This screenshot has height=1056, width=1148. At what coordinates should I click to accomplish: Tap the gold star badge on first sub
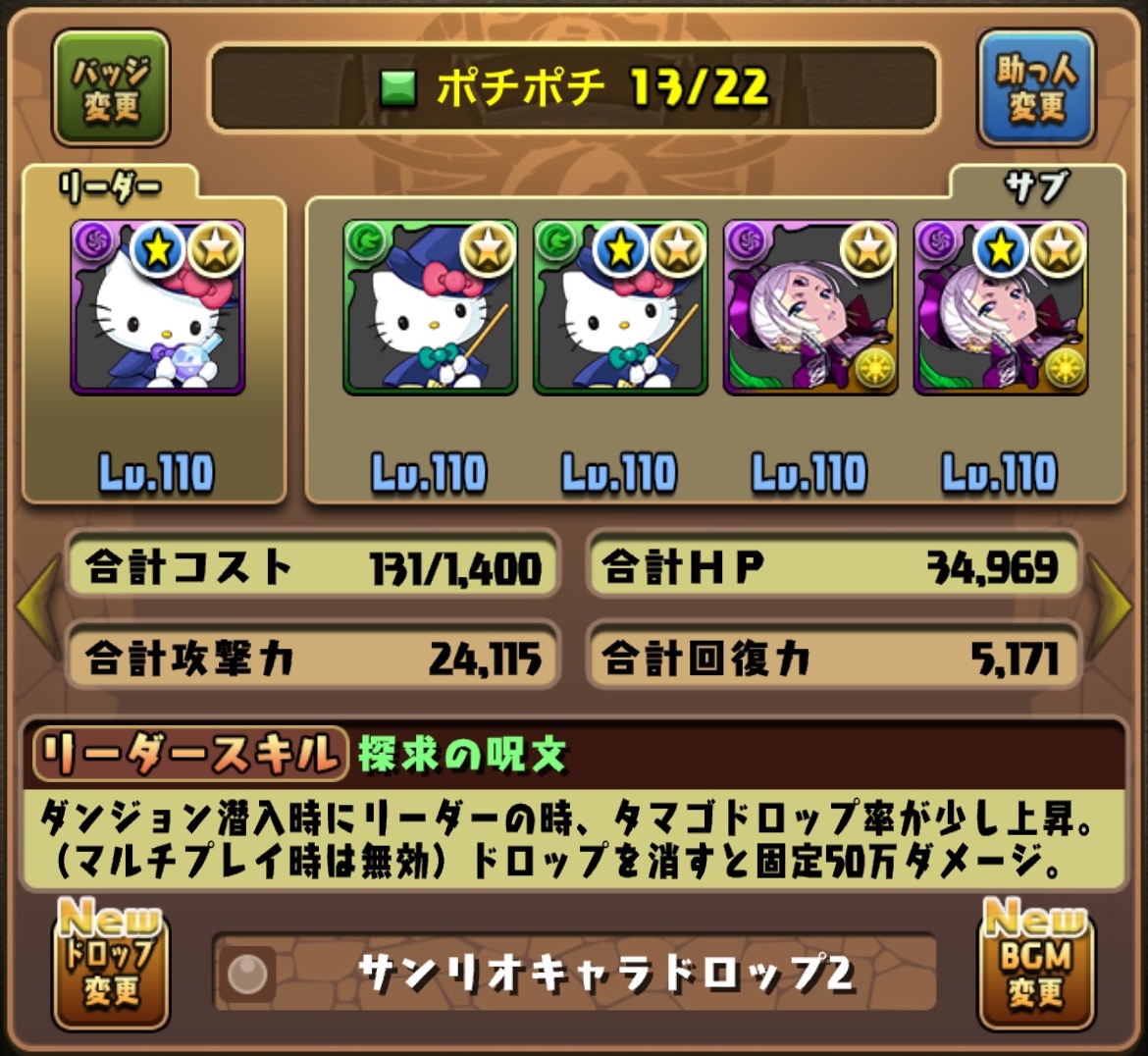click(x=488, y=249)
